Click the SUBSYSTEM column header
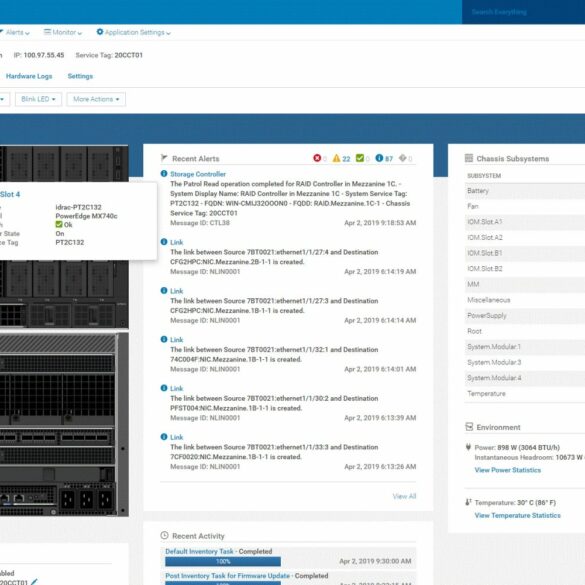This screenshot has width=585, height=585. [x=484, y=176]
